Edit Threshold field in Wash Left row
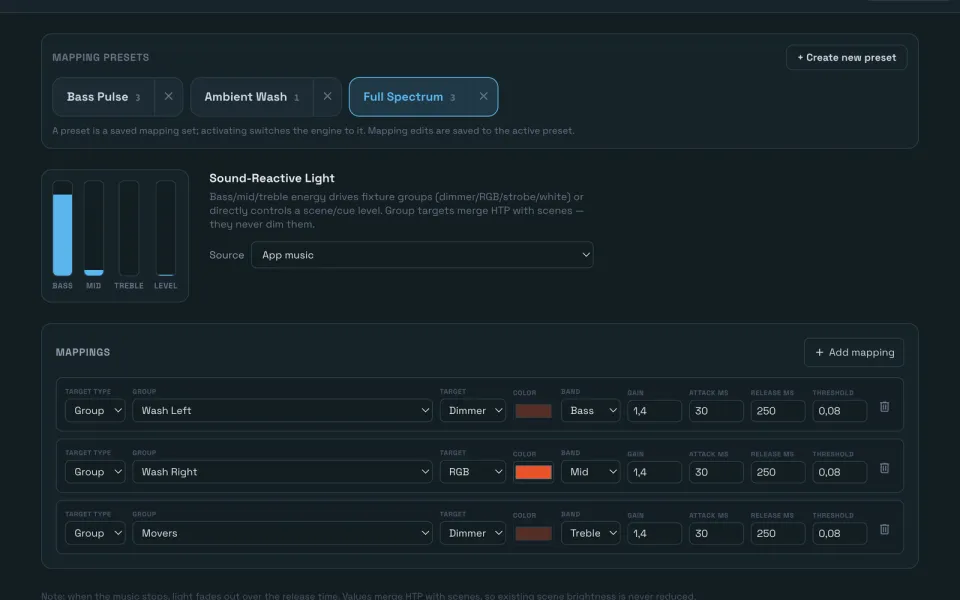This screenshot has width=960, height=600. pyautogui.click(x=839, y=411)
